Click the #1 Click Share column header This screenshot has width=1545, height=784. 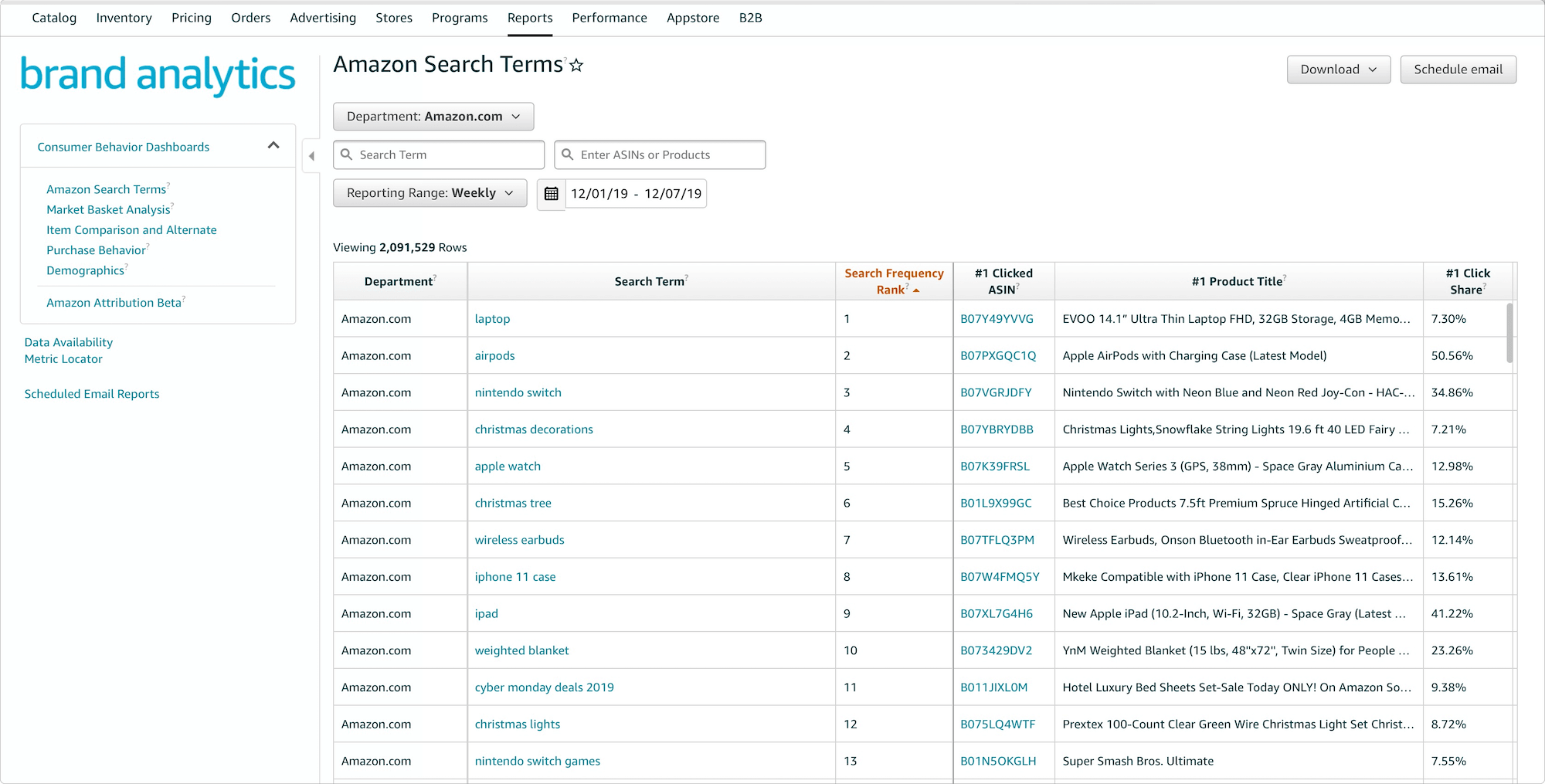tap(1468, 281)
